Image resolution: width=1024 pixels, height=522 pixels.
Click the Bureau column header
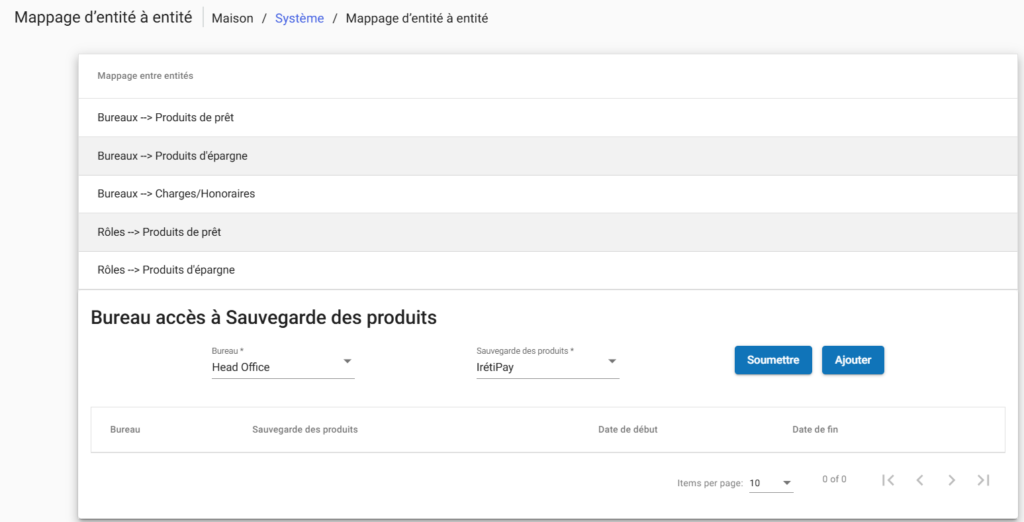pos(125,430)
